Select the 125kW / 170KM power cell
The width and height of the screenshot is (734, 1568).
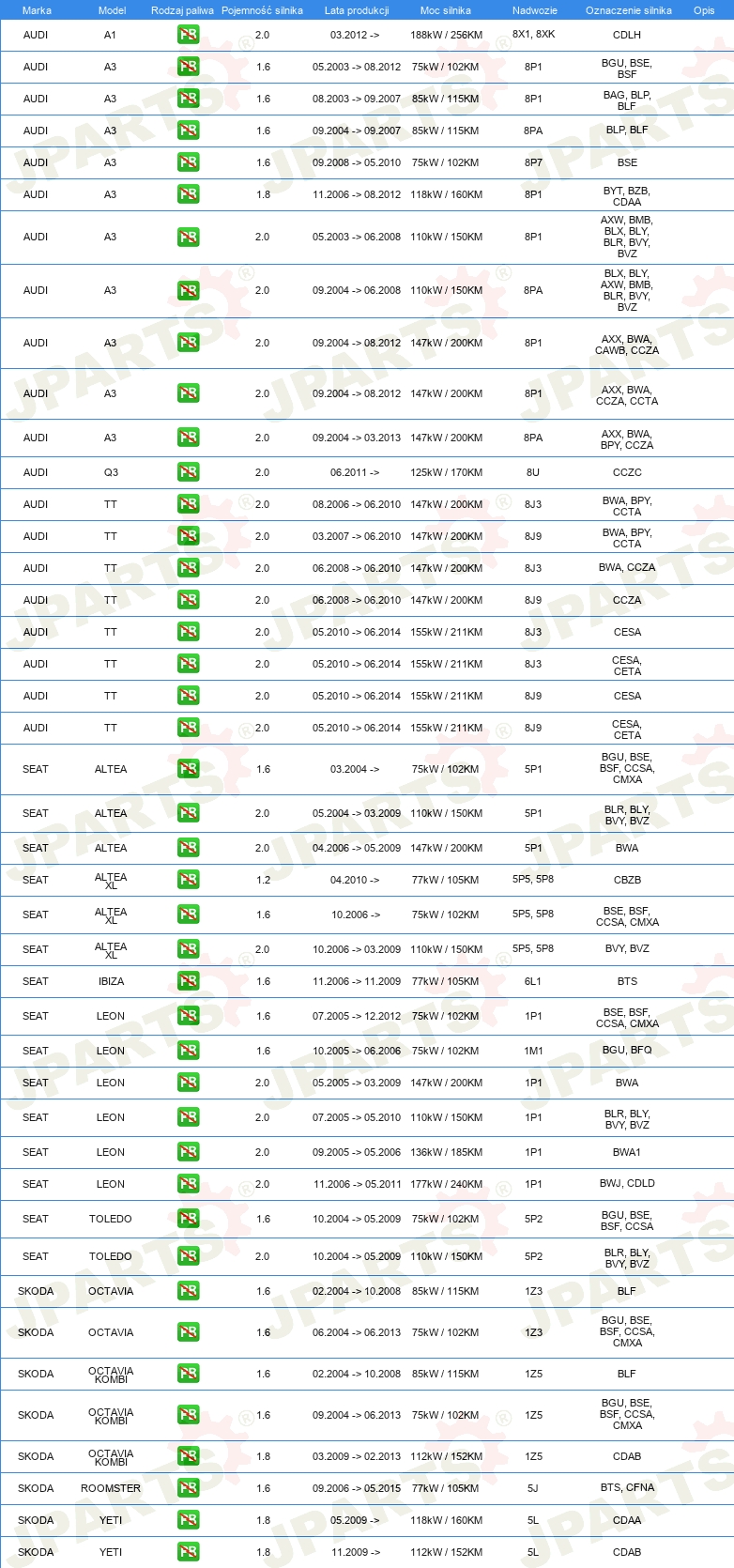click(x=447, y=472)
